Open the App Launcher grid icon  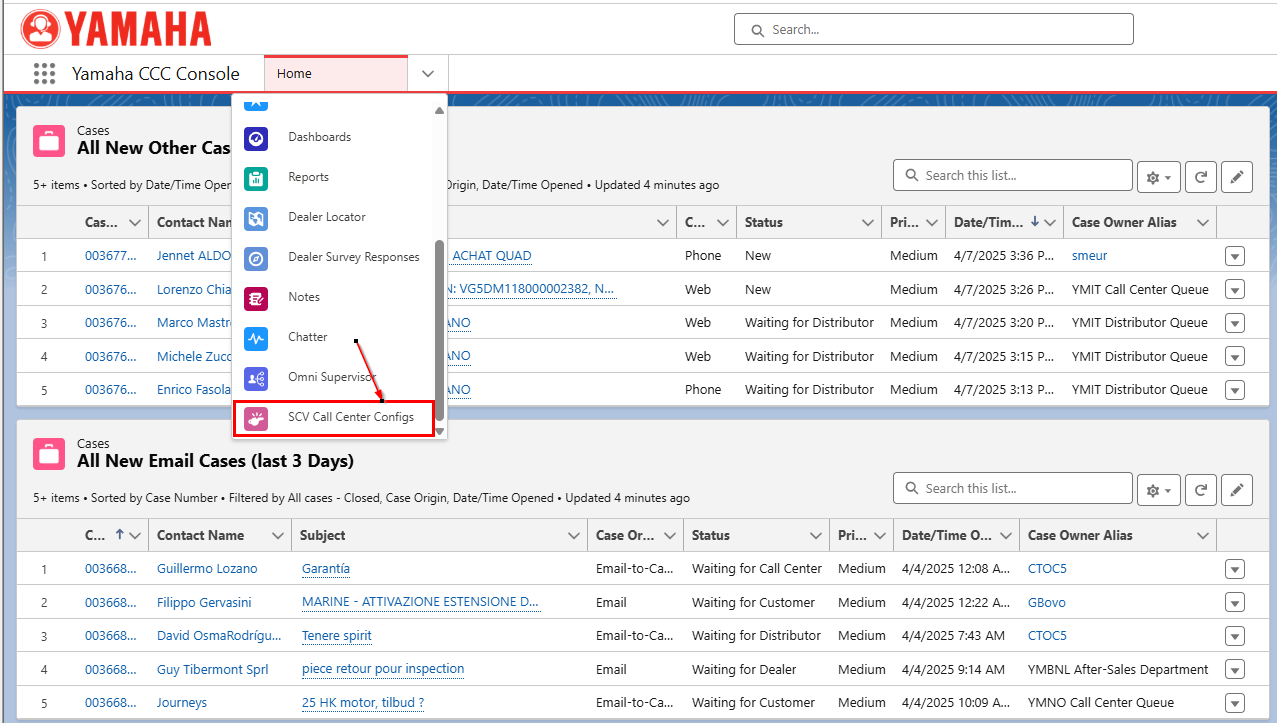coord(44,73)
